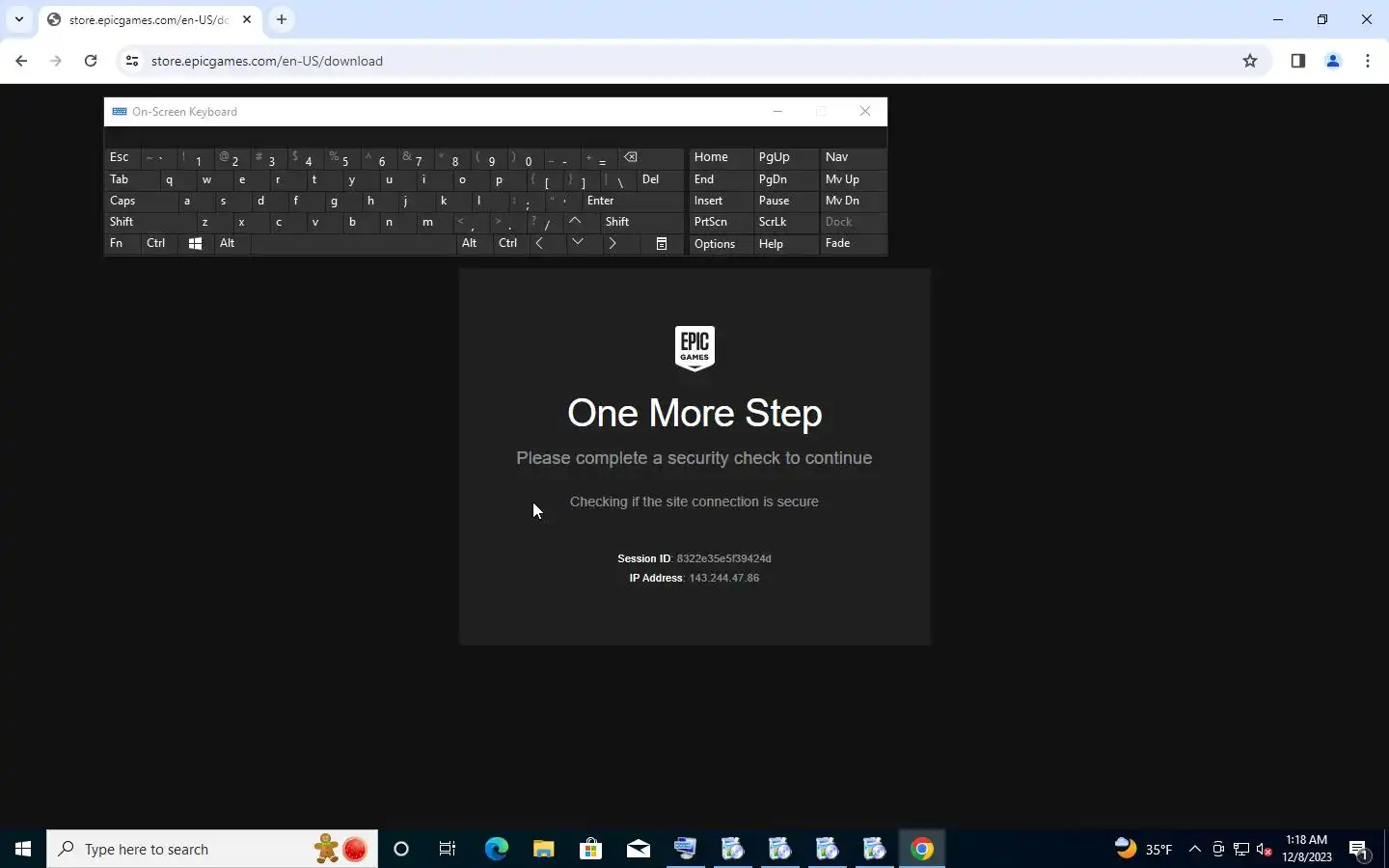
Task: Bookmark this page with the star icon
Action: click(x=1250, y=61)
